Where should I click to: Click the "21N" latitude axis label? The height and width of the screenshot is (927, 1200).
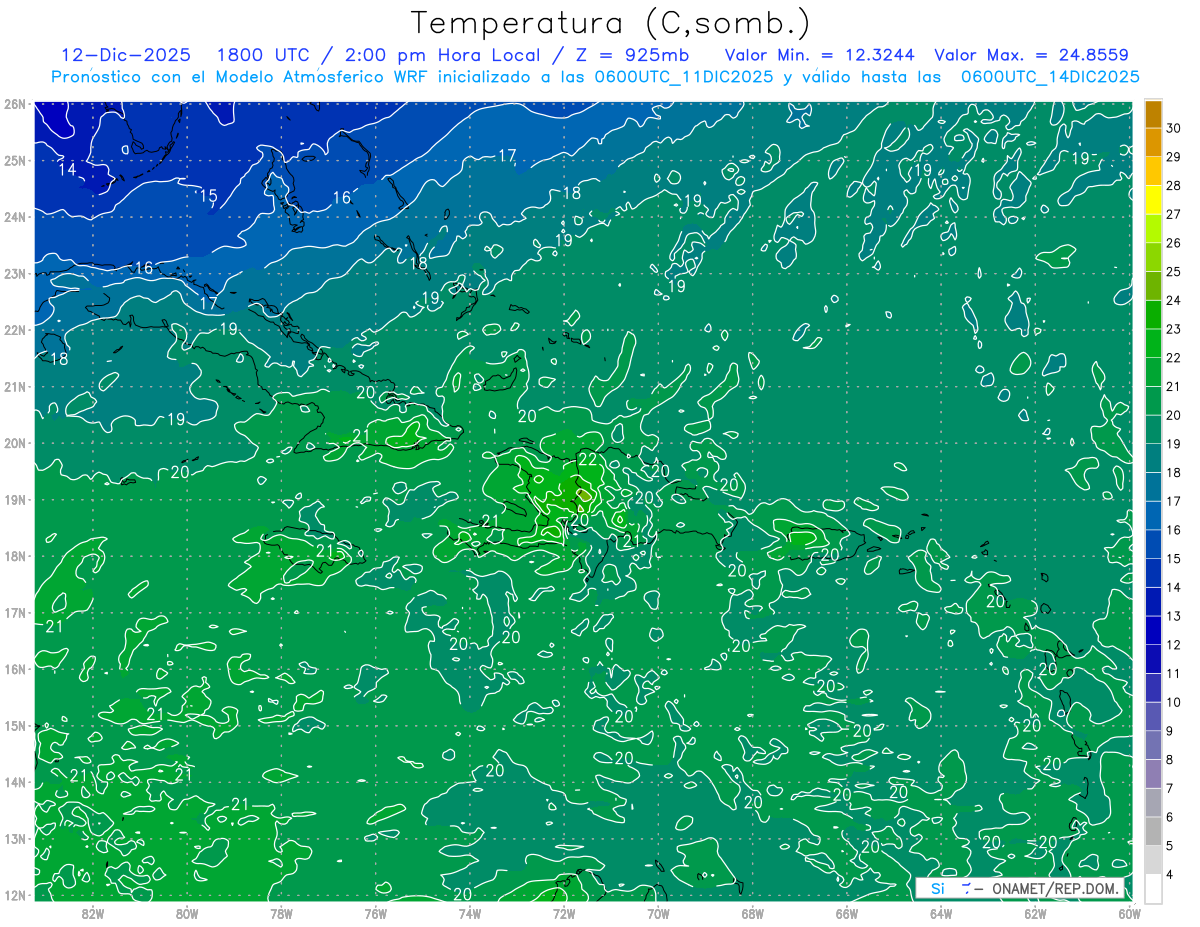point(15,386)
